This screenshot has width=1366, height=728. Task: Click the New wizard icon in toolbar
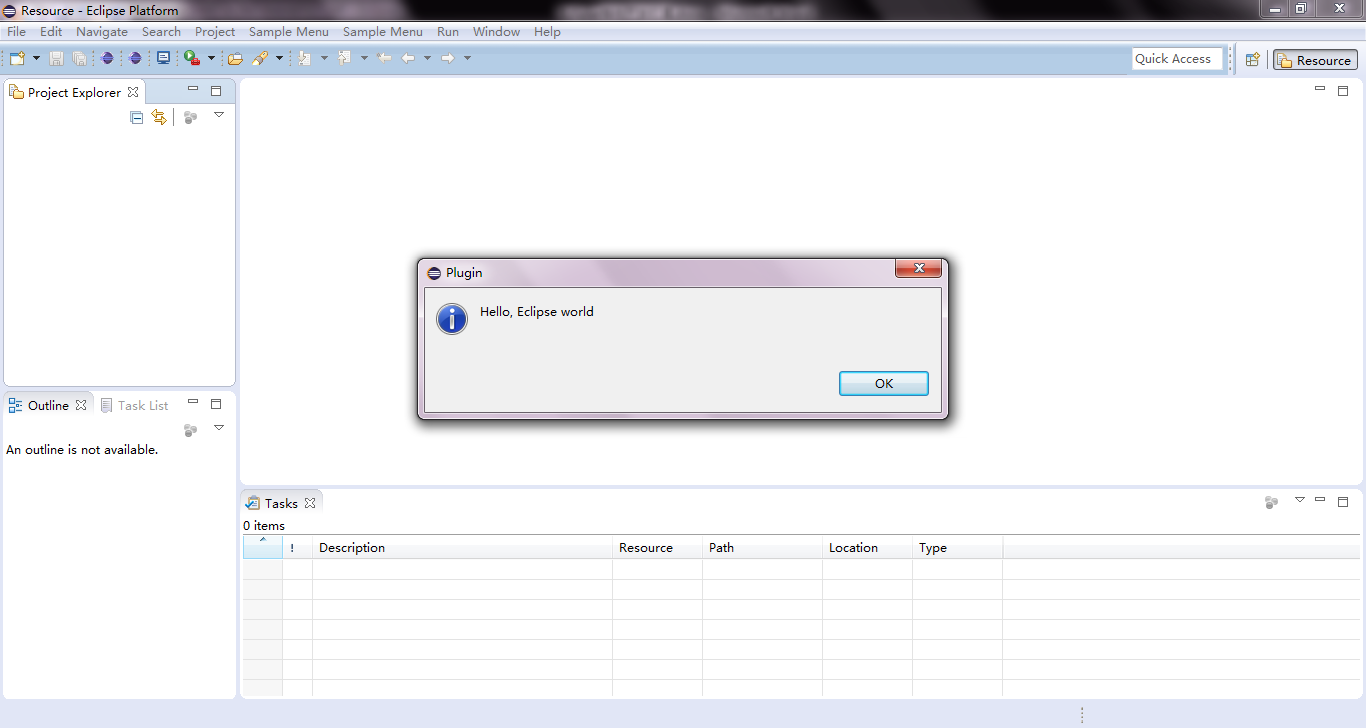(17, 59)
